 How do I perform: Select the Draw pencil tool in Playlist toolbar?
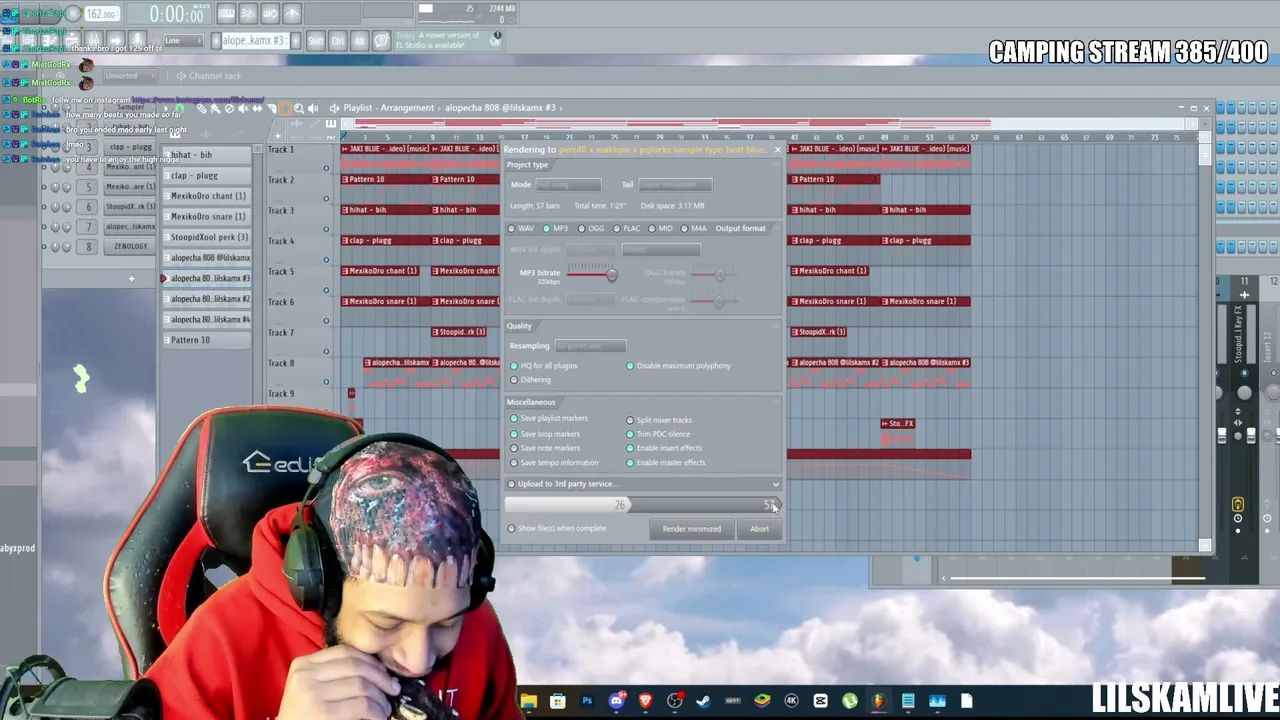202,108
